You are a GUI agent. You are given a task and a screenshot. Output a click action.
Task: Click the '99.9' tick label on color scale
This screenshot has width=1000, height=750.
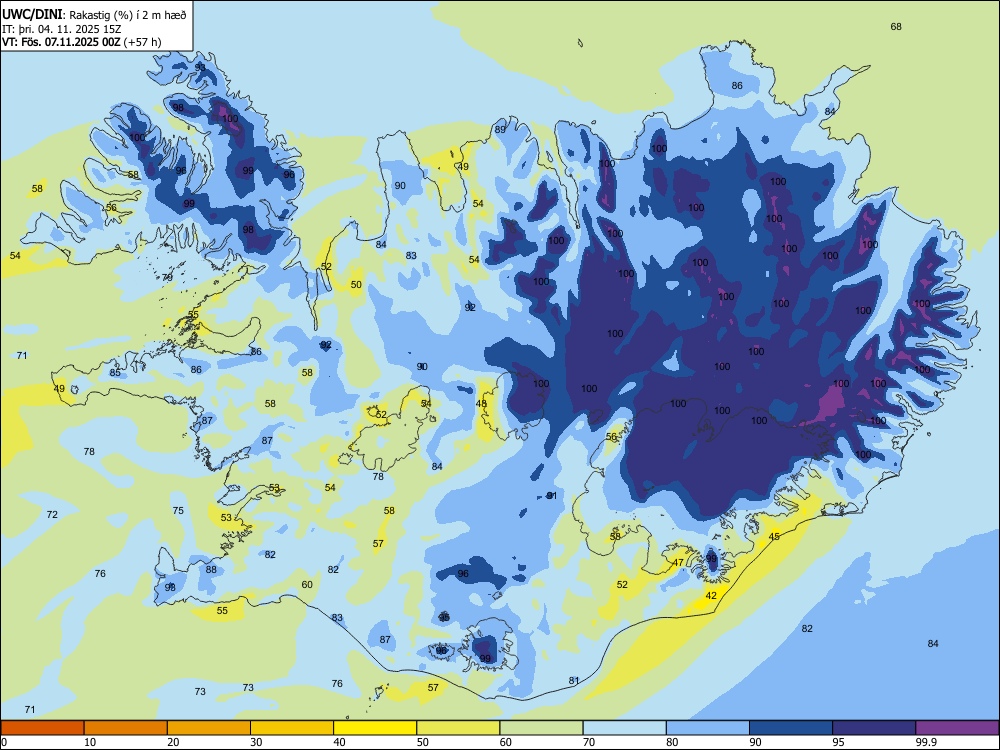(x=926, y=742)
